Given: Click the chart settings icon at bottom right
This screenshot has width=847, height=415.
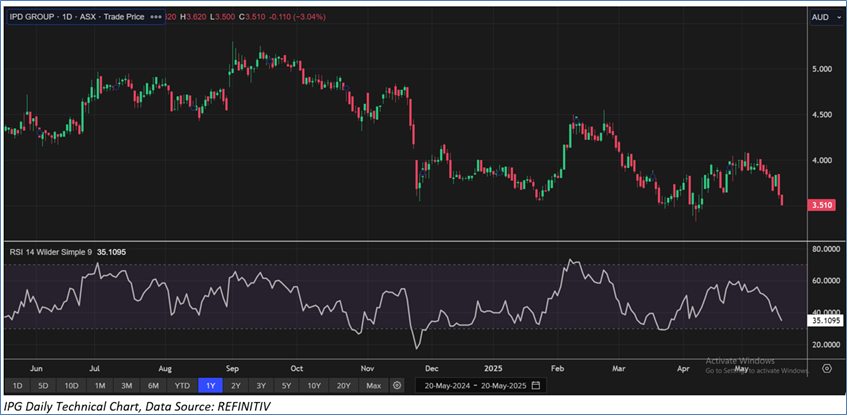Looking at the screenshot, I should coord(825,368).
